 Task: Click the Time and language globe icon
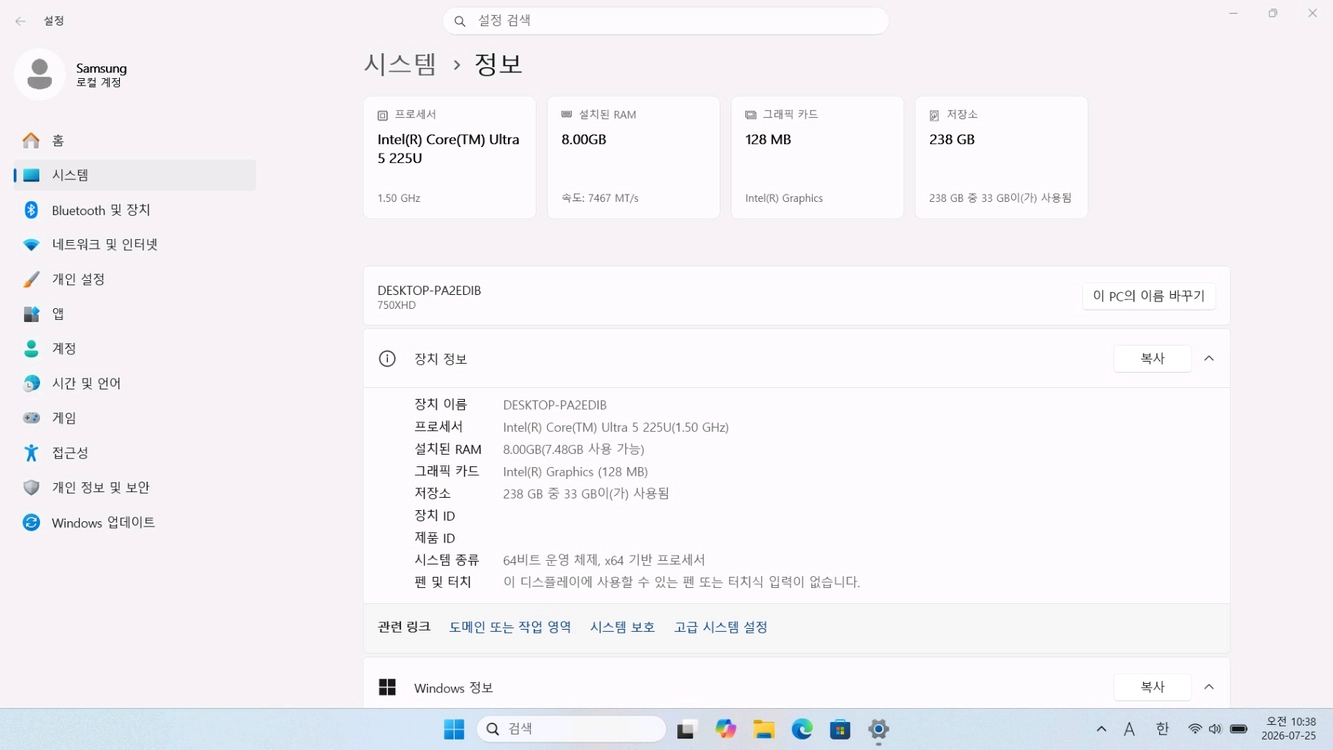coord(32,384)
